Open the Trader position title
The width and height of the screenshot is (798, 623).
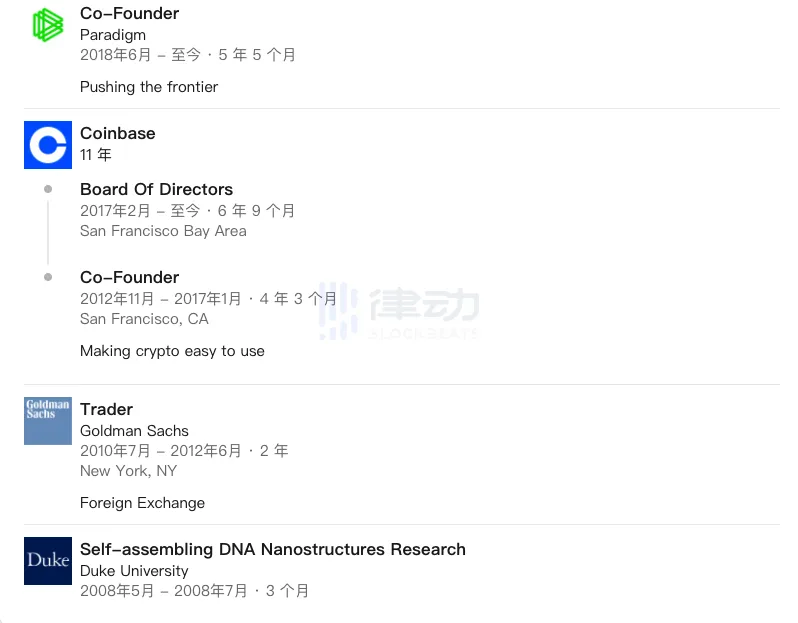(x=106, y=409)
